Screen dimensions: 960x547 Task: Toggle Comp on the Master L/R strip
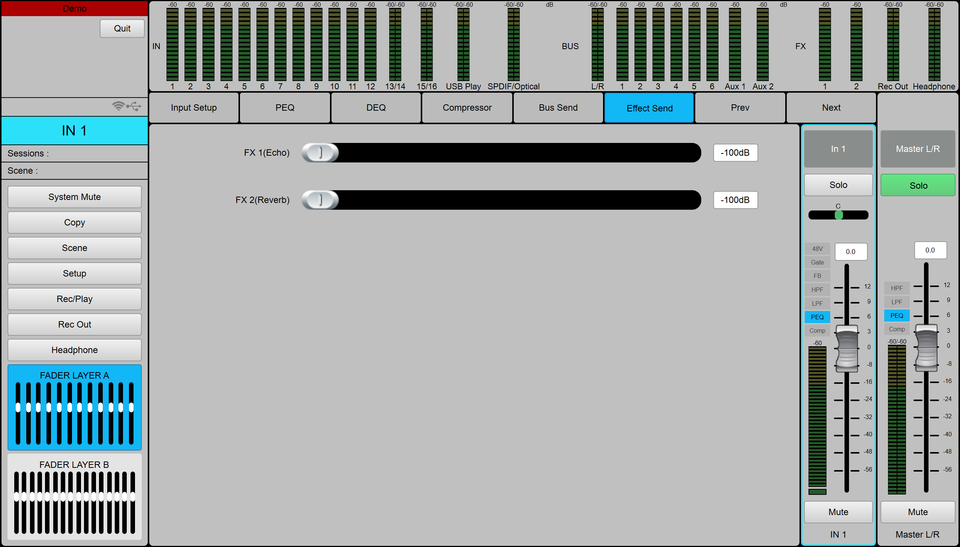(897, 329)
